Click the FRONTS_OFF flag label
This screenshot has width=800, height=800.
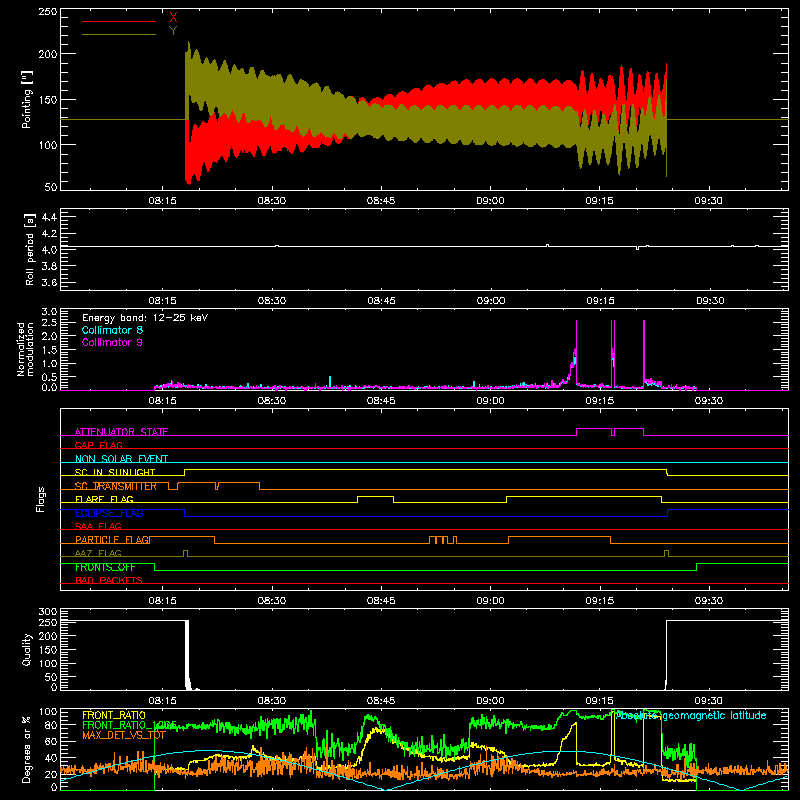105,567
